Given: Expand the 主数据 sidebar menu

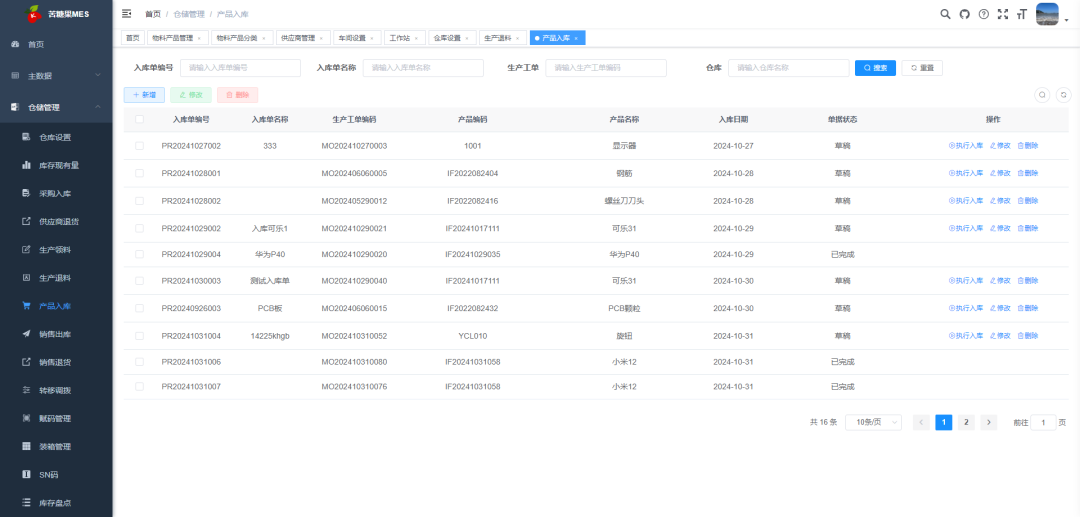Looking at the screenshot, I should tap(56, 76).
